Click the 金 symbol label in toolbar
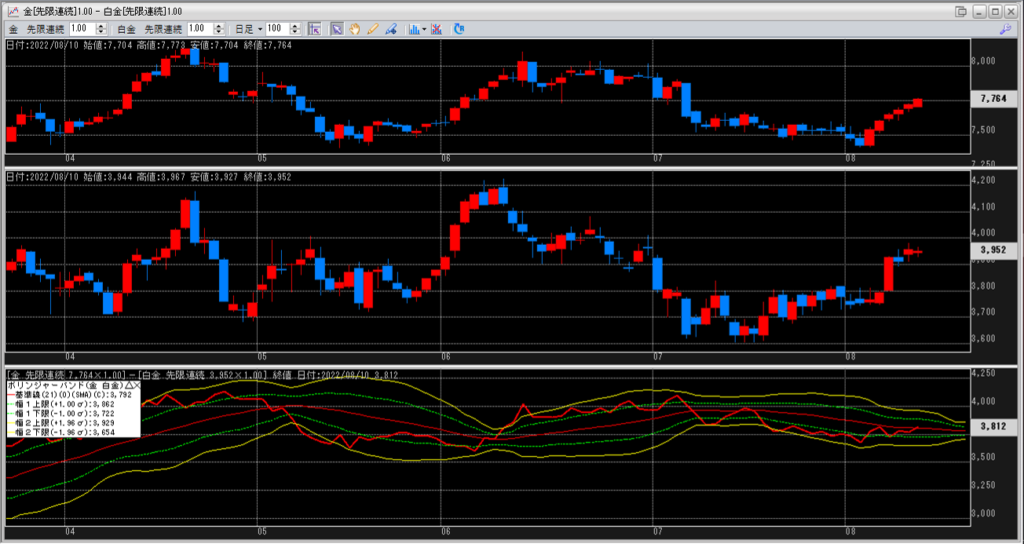The image size is (1024, 544). click(x=12, y=29)
